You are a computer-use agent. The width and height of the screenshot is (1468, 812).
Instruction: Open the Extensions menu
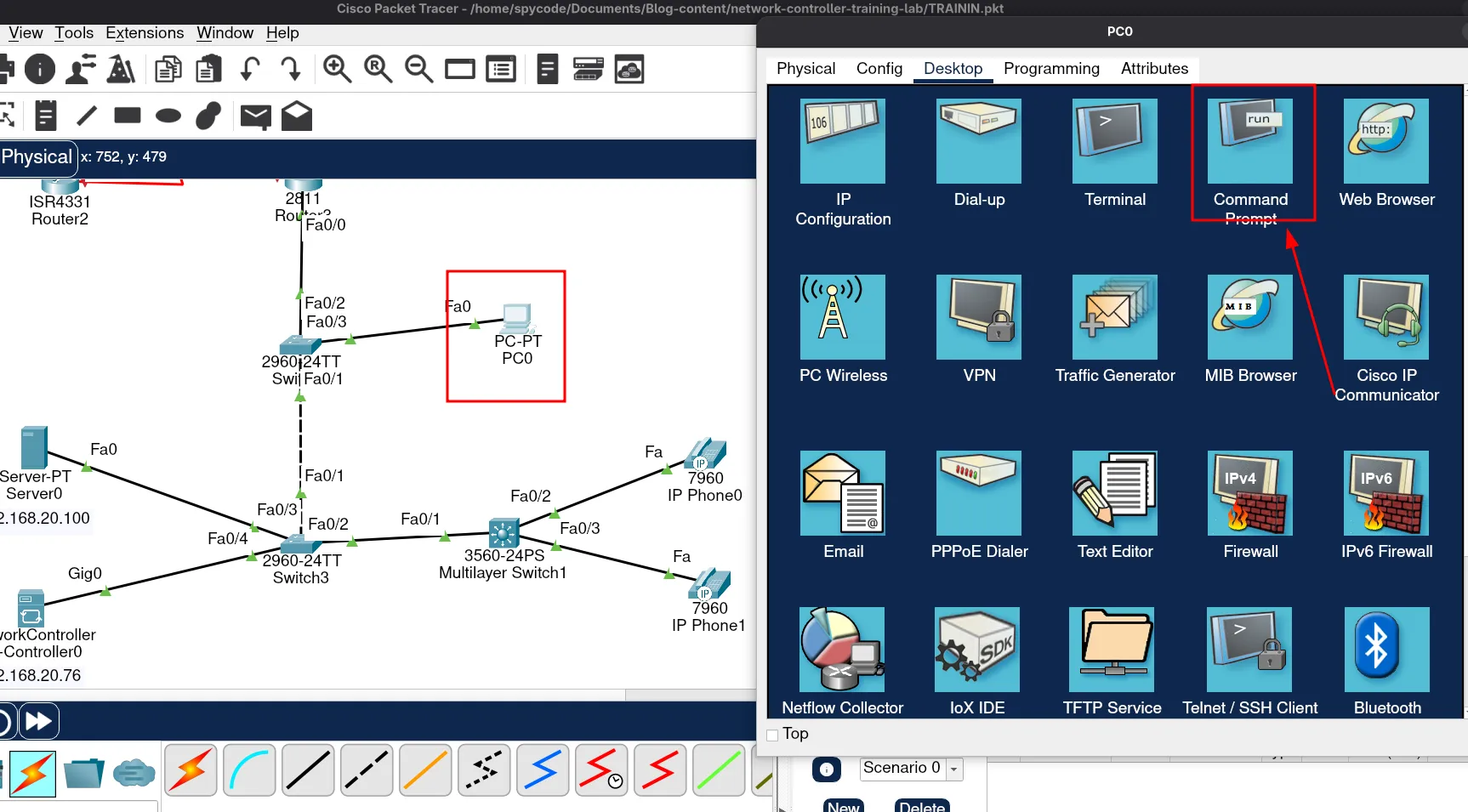tap(145, 33)
